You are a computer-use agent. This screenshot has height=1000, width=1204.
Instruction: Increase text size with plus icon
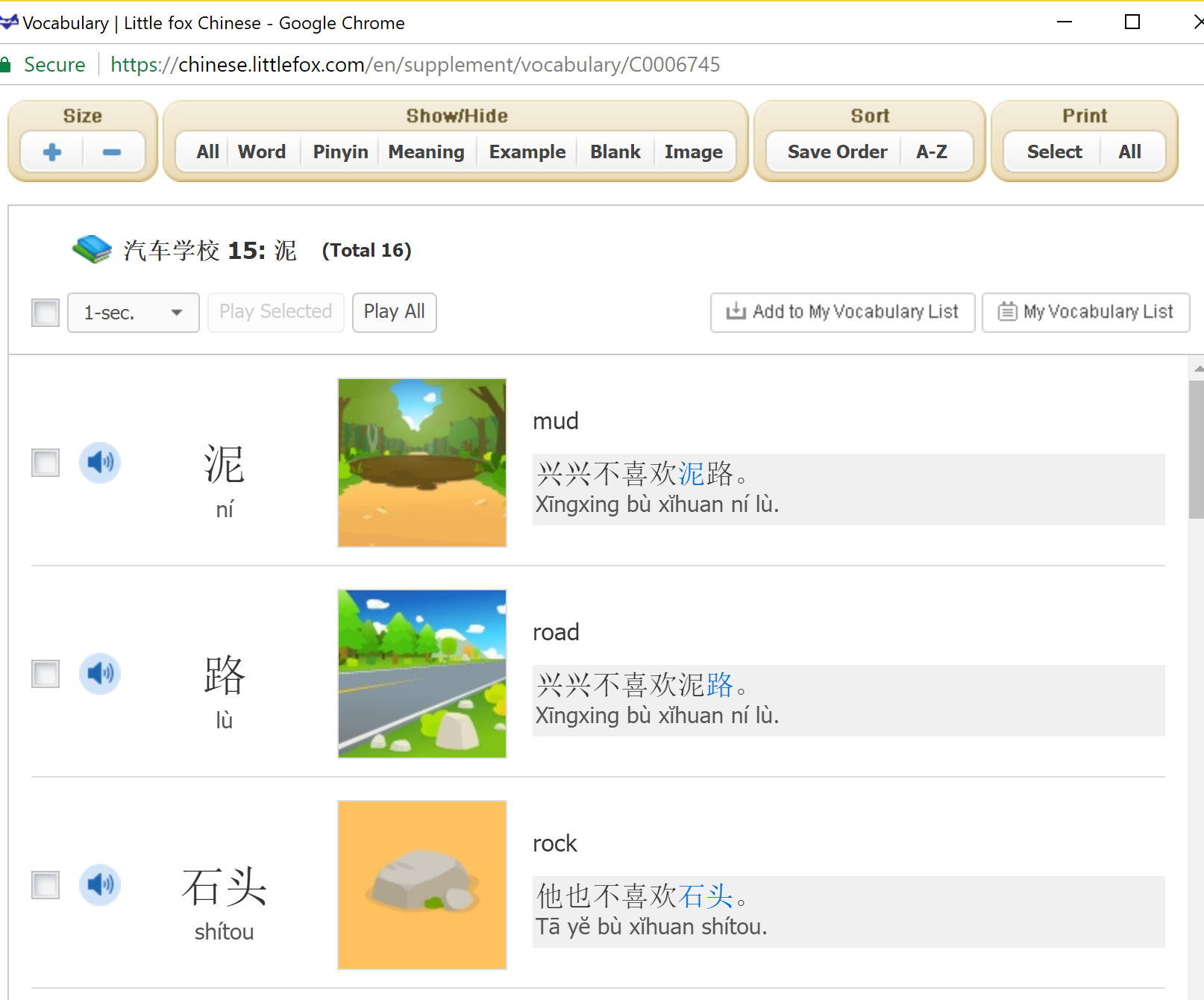[x=52, y=152]
